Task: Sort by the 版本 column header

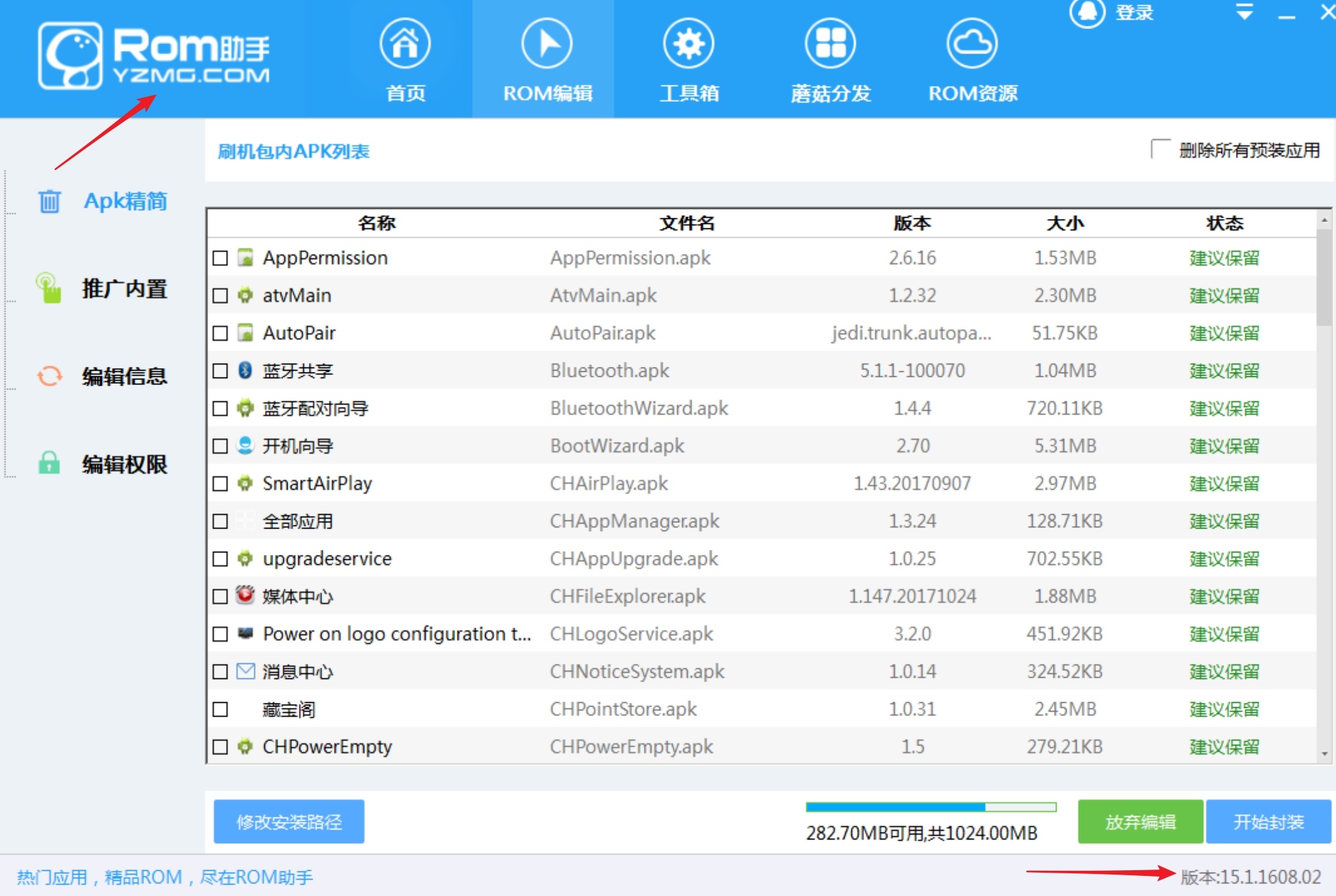Action: click(912, 223)
